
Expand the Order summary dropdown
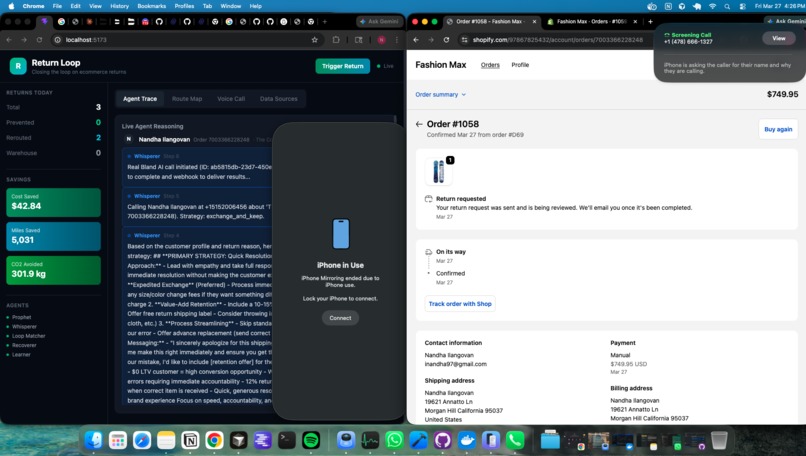tap(441, 95)
